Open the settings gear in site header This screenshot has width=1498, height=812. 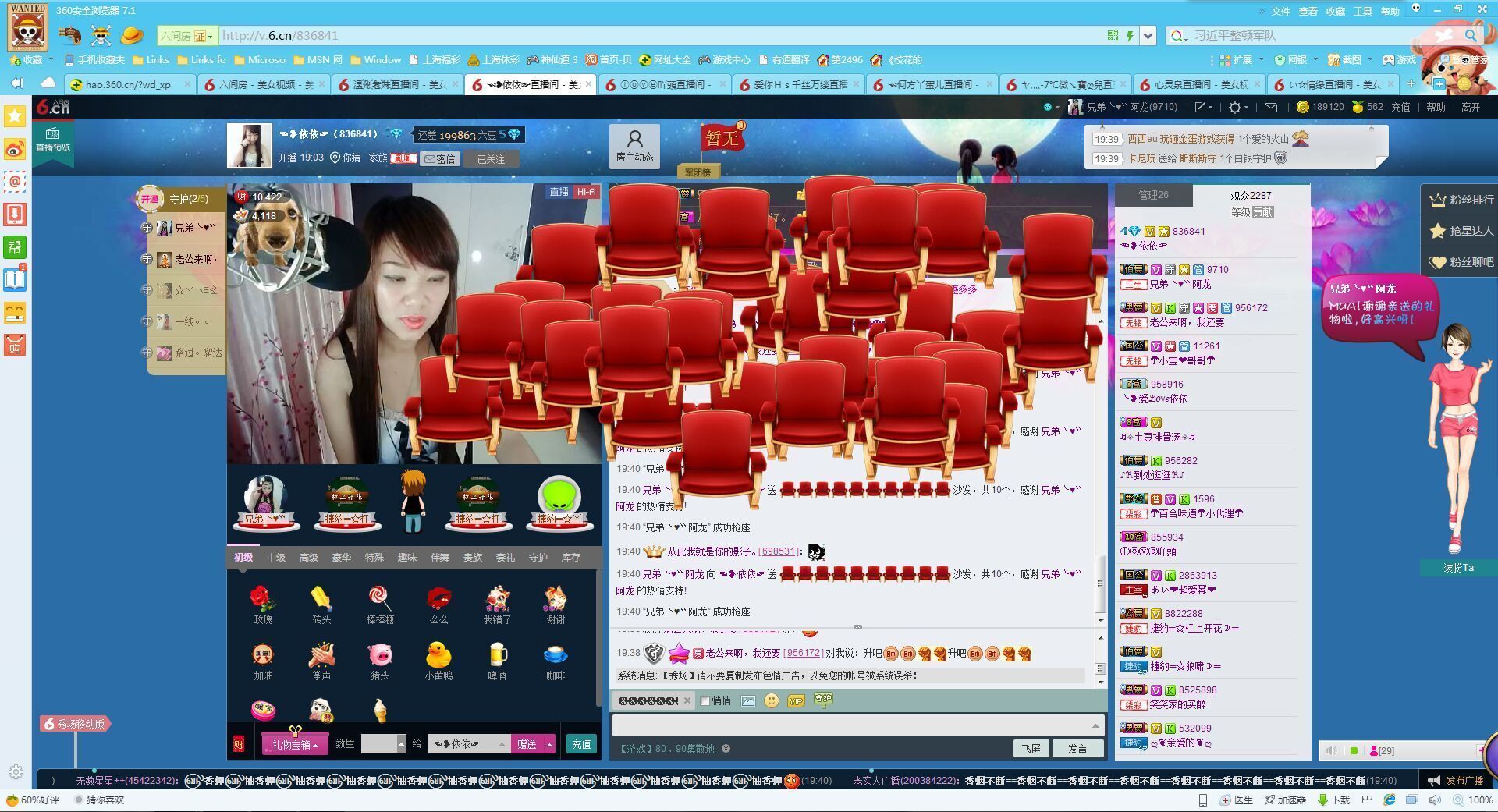point(1234,108)
